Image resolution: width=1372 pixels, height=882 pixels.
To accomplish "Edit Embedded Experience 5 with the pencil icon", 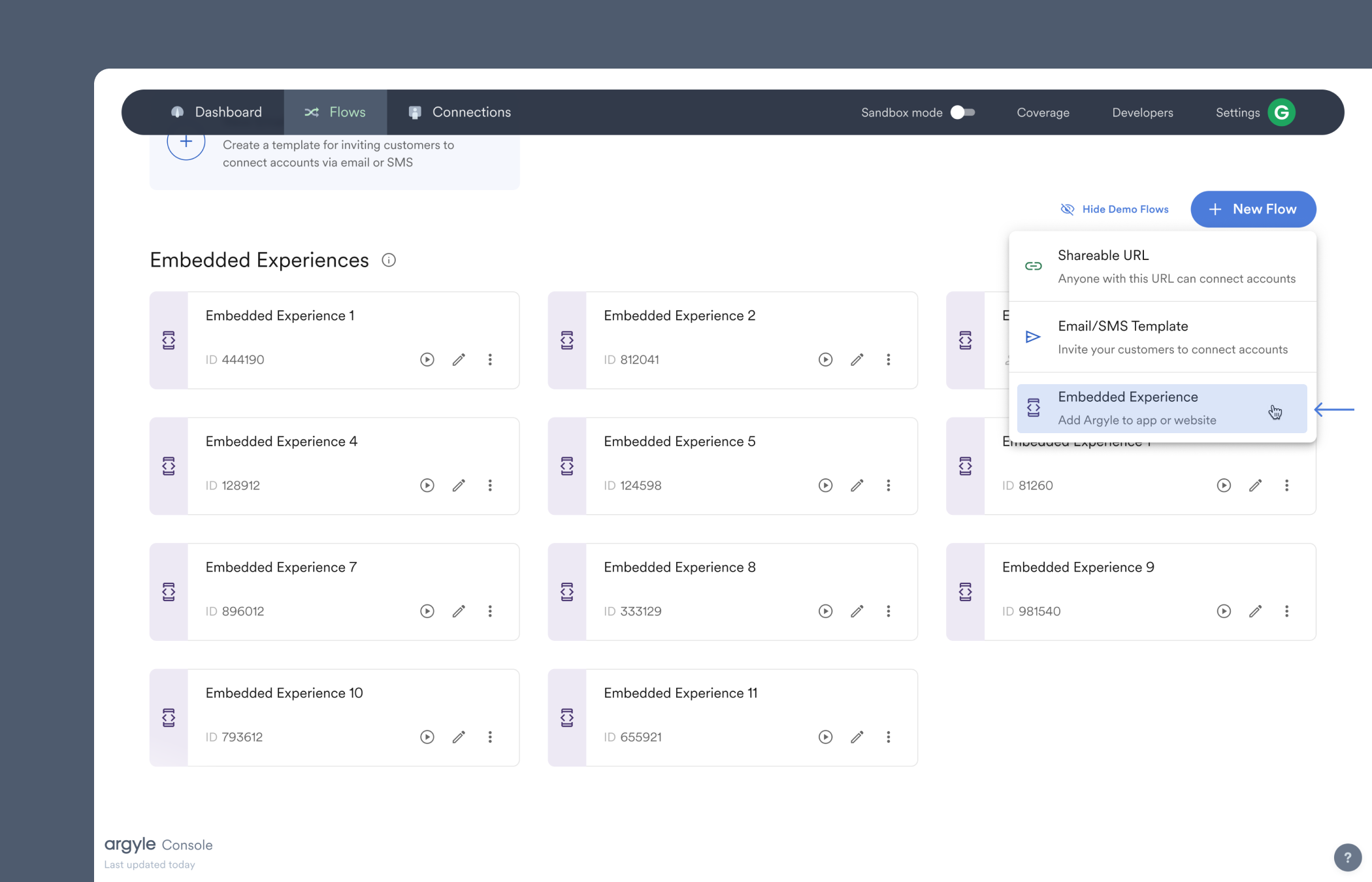I will click(x=857, y=485).
